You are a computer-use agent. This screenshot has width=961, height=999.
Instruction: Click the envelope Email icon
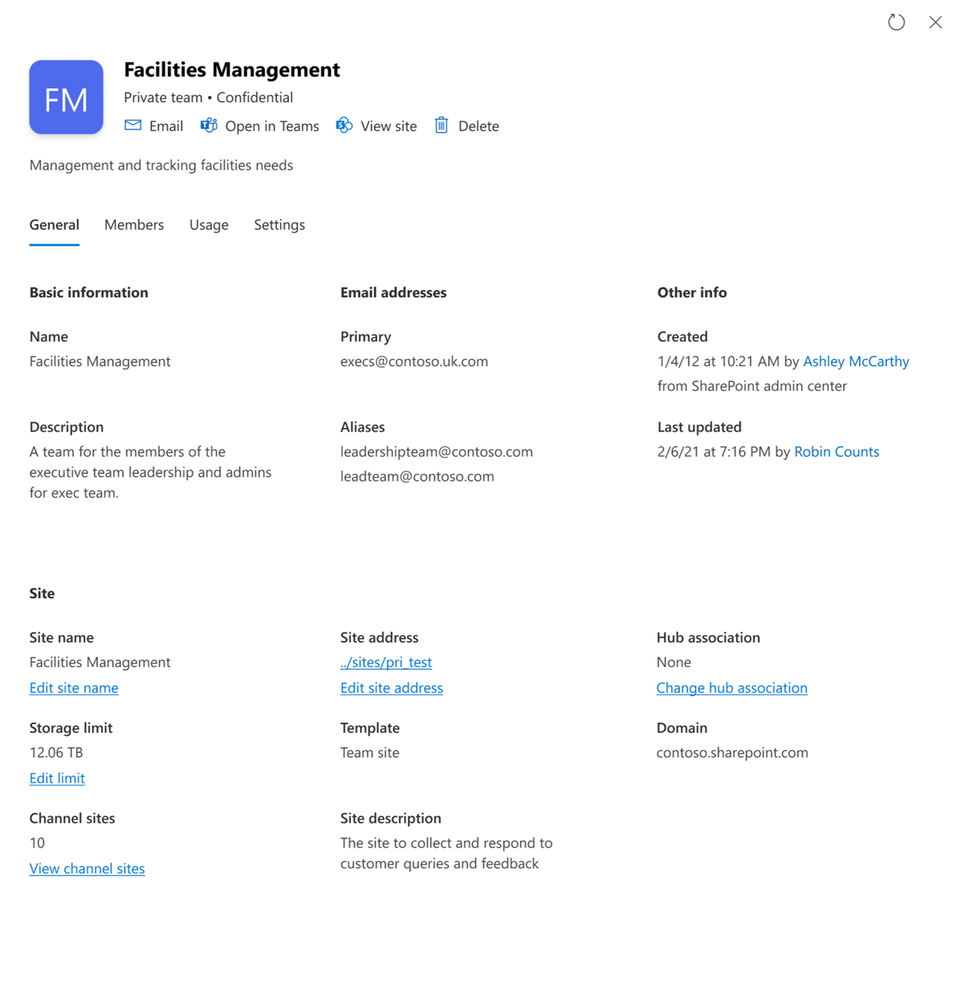[133, 126]
